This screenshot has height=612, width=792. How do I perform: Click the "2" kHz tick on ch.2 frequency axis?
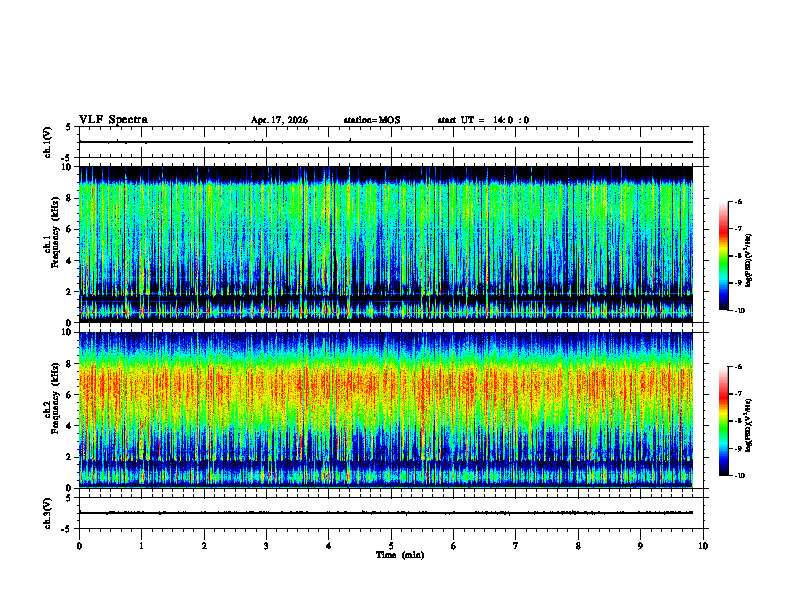point(69,457)
